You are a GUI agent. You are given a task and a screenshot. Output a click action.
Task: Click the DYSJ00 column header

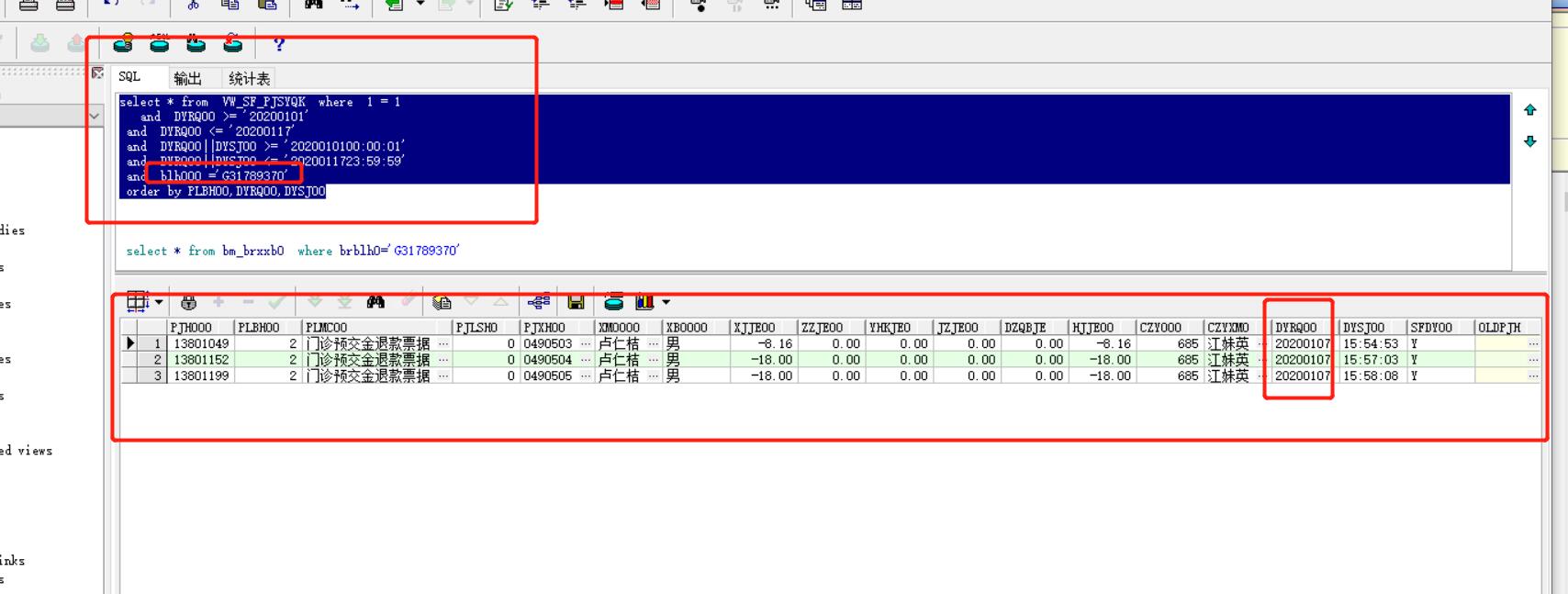[1372, 327]
